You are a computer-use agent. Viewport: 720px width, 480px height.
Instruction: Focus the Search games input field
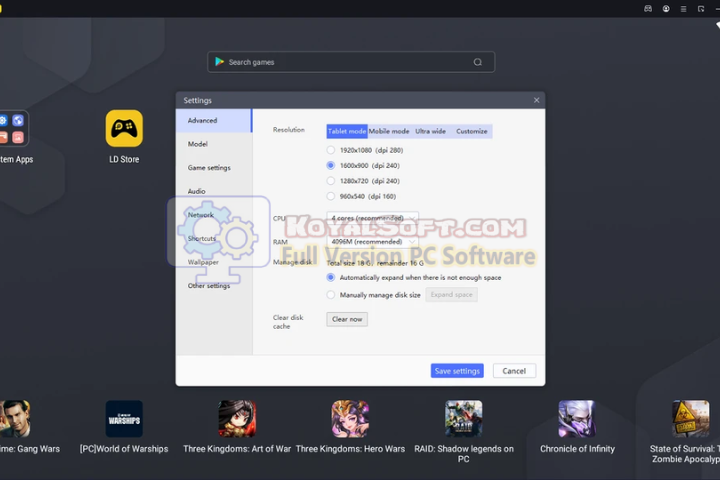(351, 62)
